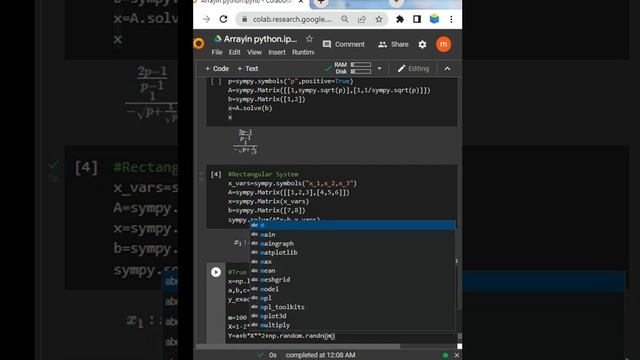
Task: Share the notebook via Share button
Action: pyautogui.click(x=393, y=44)
